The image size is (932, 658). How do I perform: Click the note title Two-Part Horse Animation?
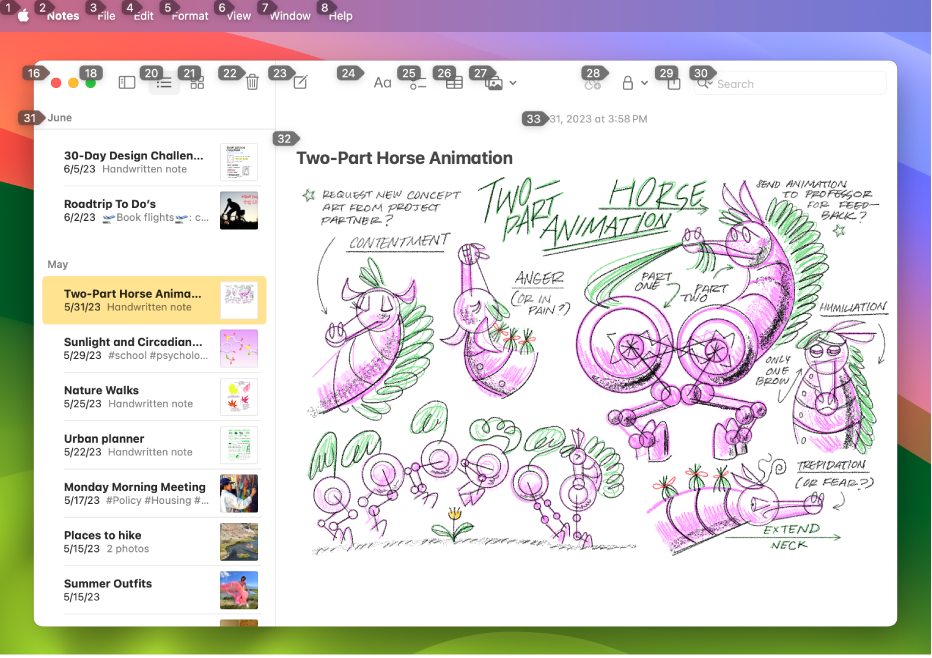(x=404, y=158)
